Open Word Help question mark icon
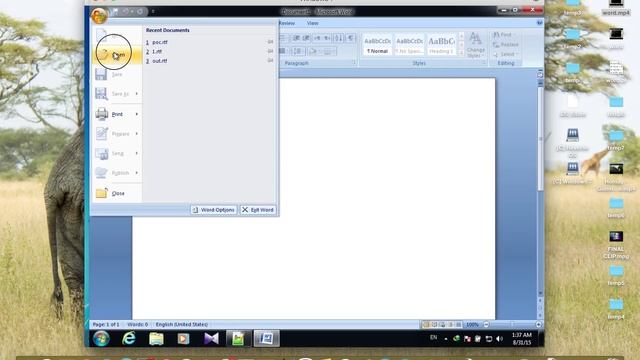640x360 pixels. (540, 23)
